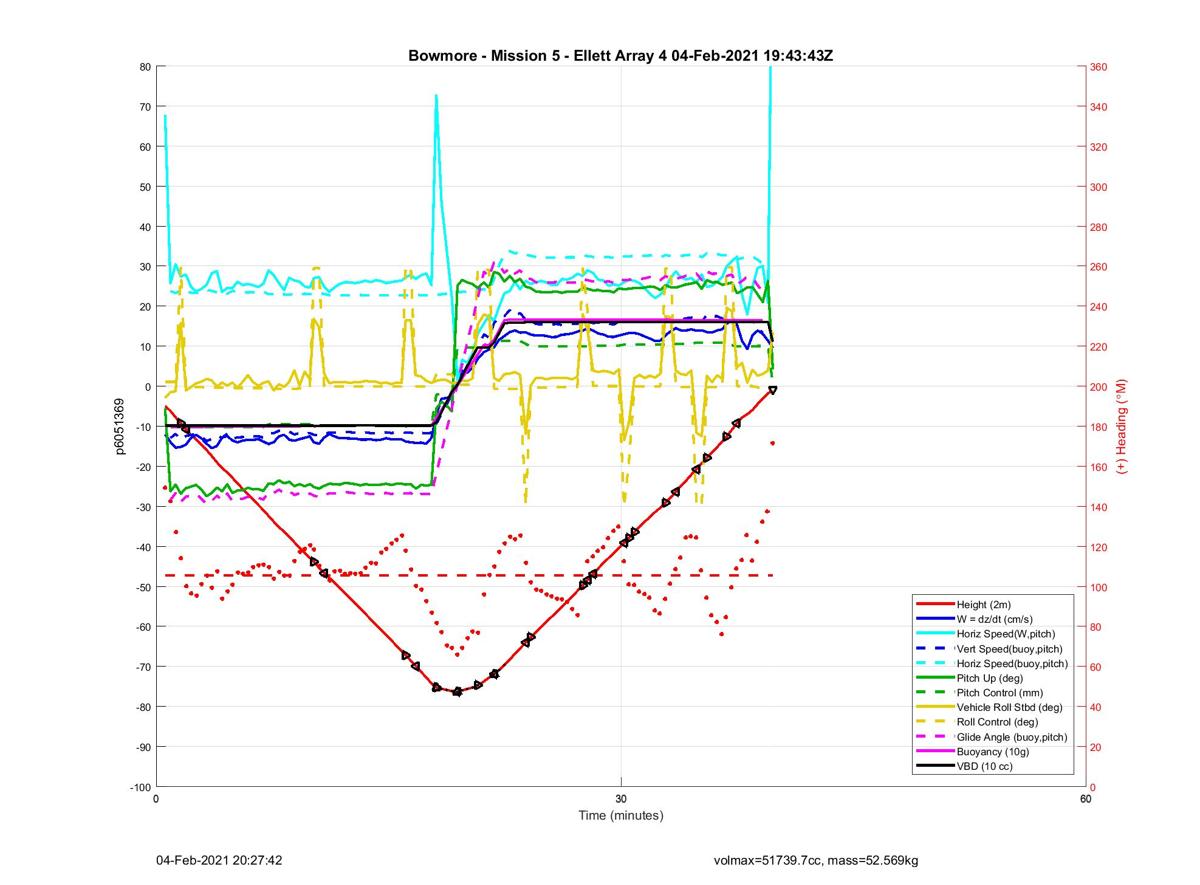The height and width of the screenshot is (885, 1200).
Task: Click the left axis tick label "-50"
Action: click(143, 587)
